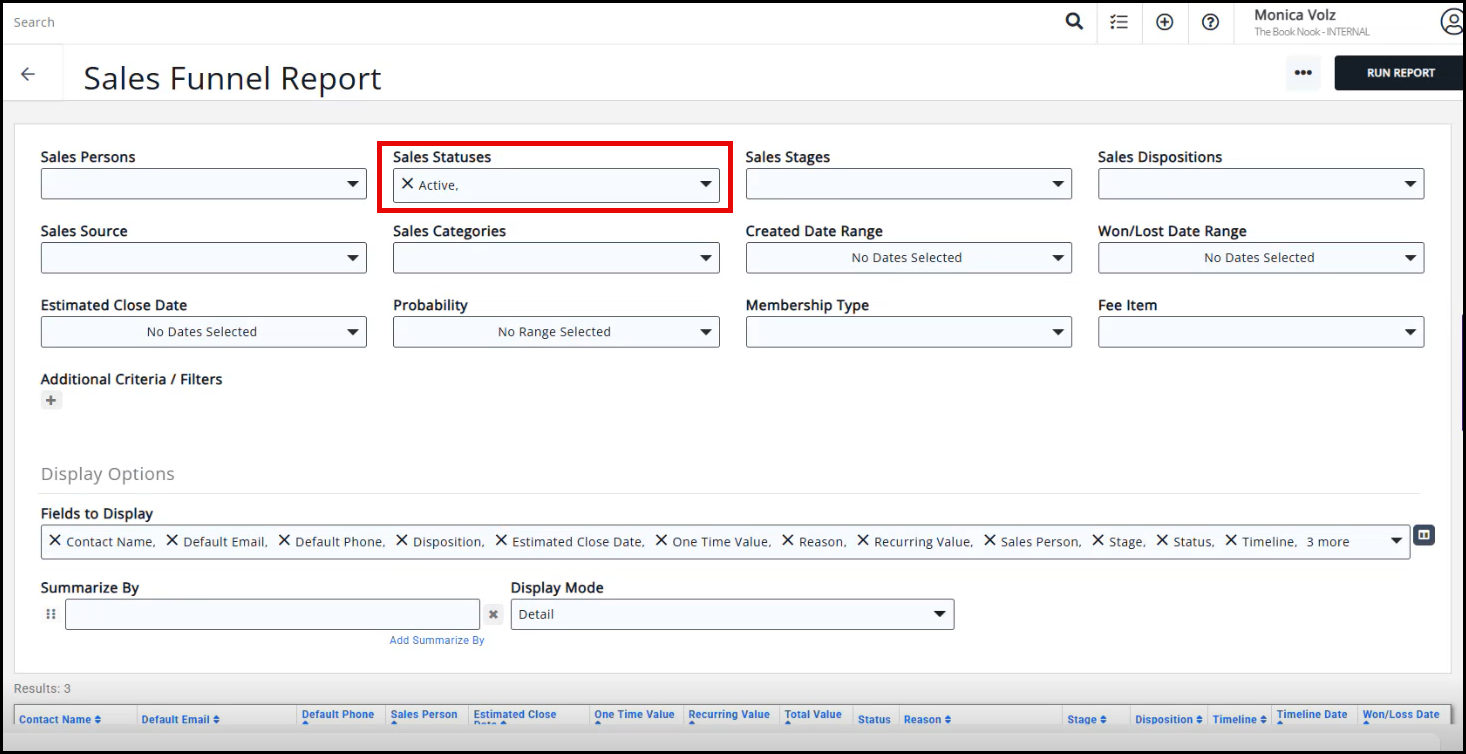The image size is (1466, 754).
Task: Clear the Summarize By field
Action: coord(493,614)
